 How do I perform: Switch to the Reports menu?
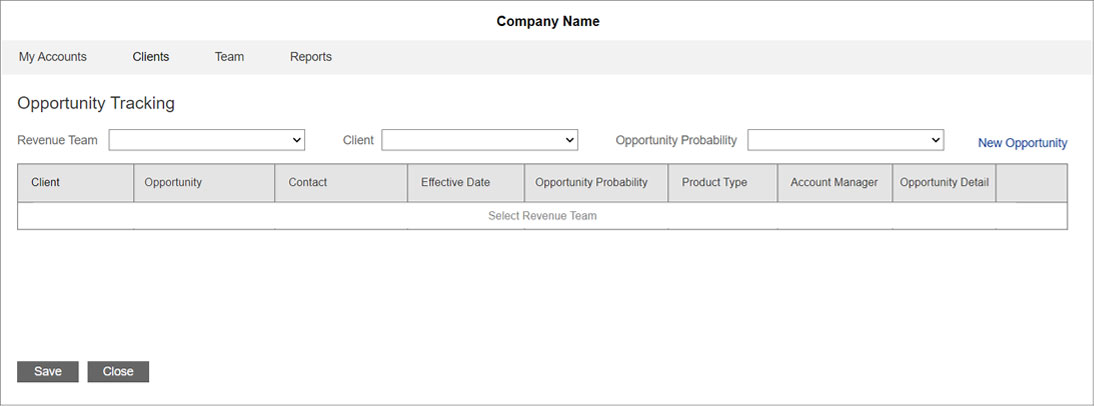pyautogui.click(x=311, y=57)
